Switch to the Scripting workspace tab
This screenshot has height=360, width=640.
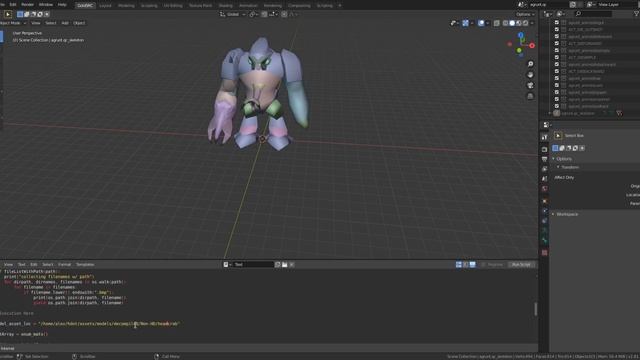324,6
